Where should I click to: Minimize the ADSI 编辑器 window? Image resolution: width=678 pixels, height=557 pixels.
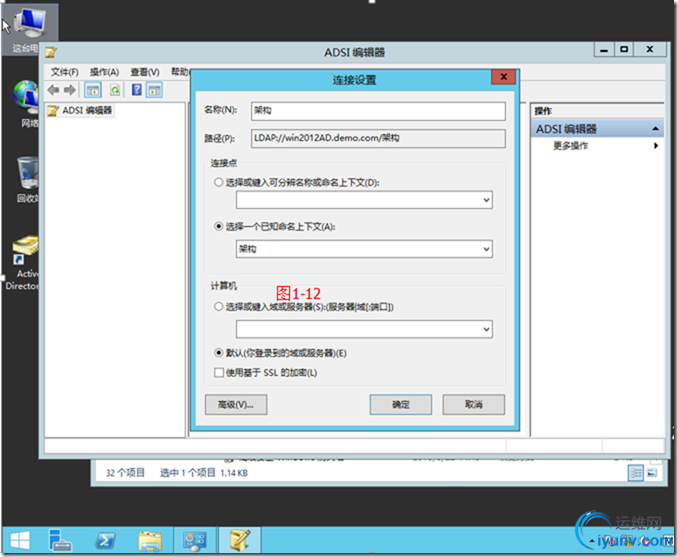(604, 50)
